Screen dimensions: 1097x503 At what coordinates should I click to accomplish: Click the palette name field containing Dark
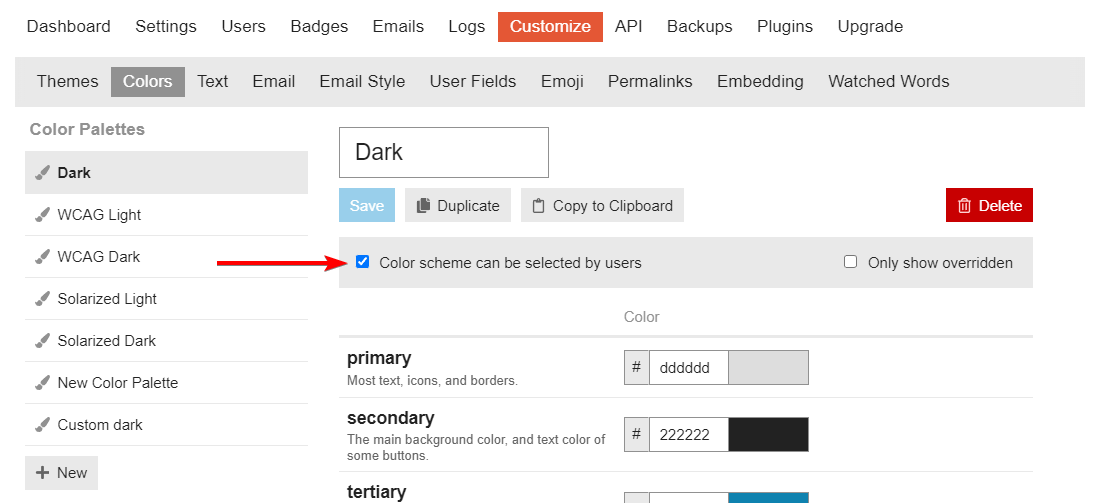(444, 153)
